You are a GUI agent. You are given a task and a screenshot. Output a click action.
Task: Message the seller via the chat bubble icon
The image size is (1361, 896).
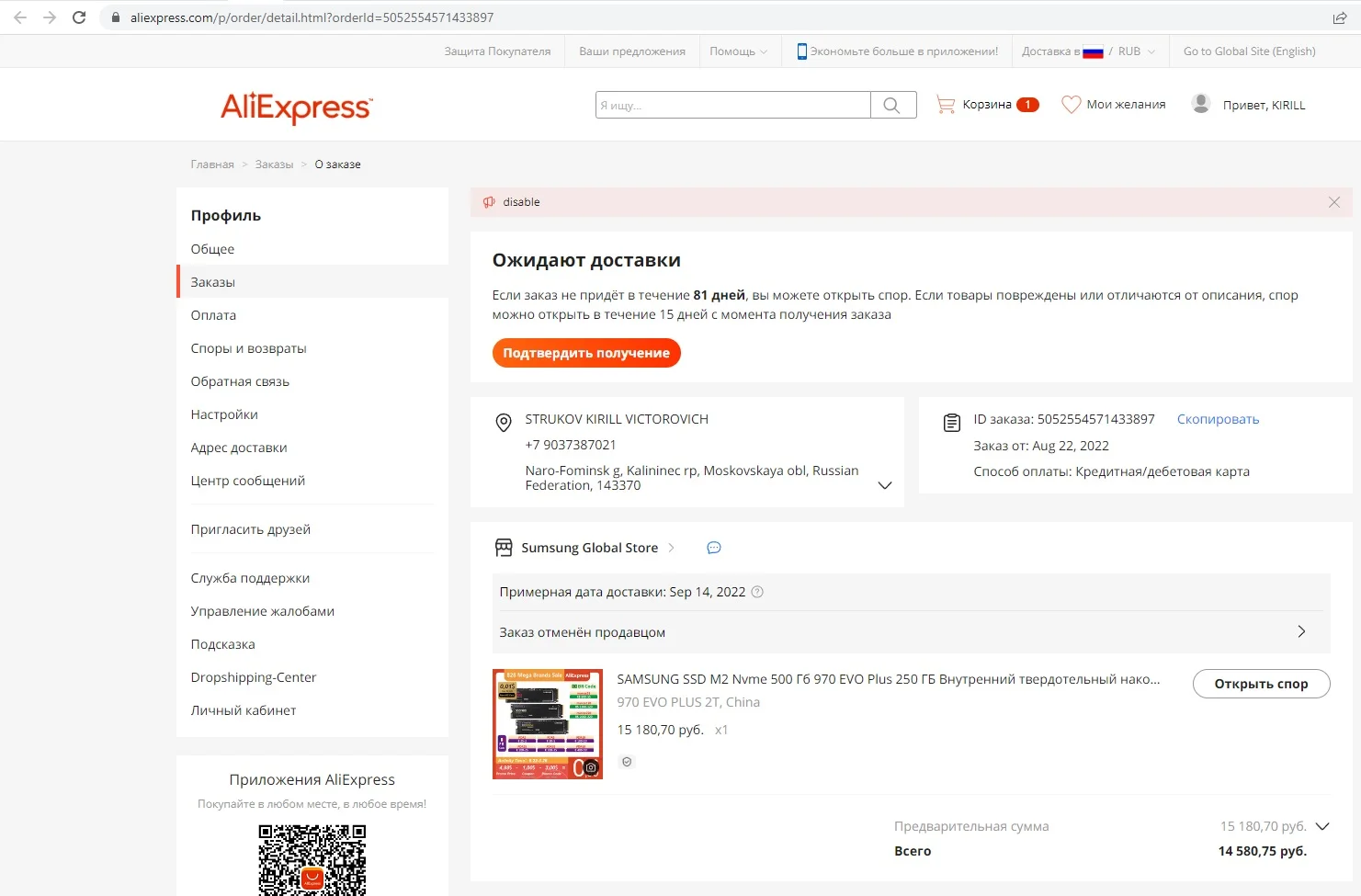[714, 548]
